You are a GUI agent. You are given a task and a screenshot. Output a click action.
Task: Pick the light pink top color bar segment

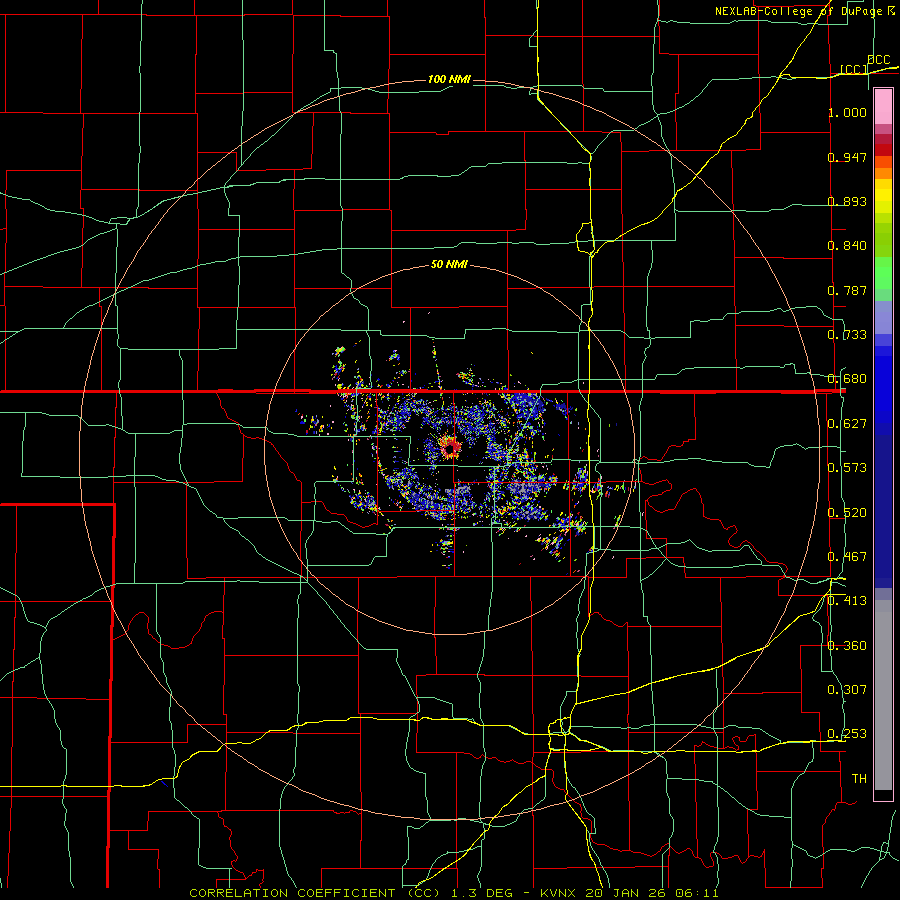[883, 106]
